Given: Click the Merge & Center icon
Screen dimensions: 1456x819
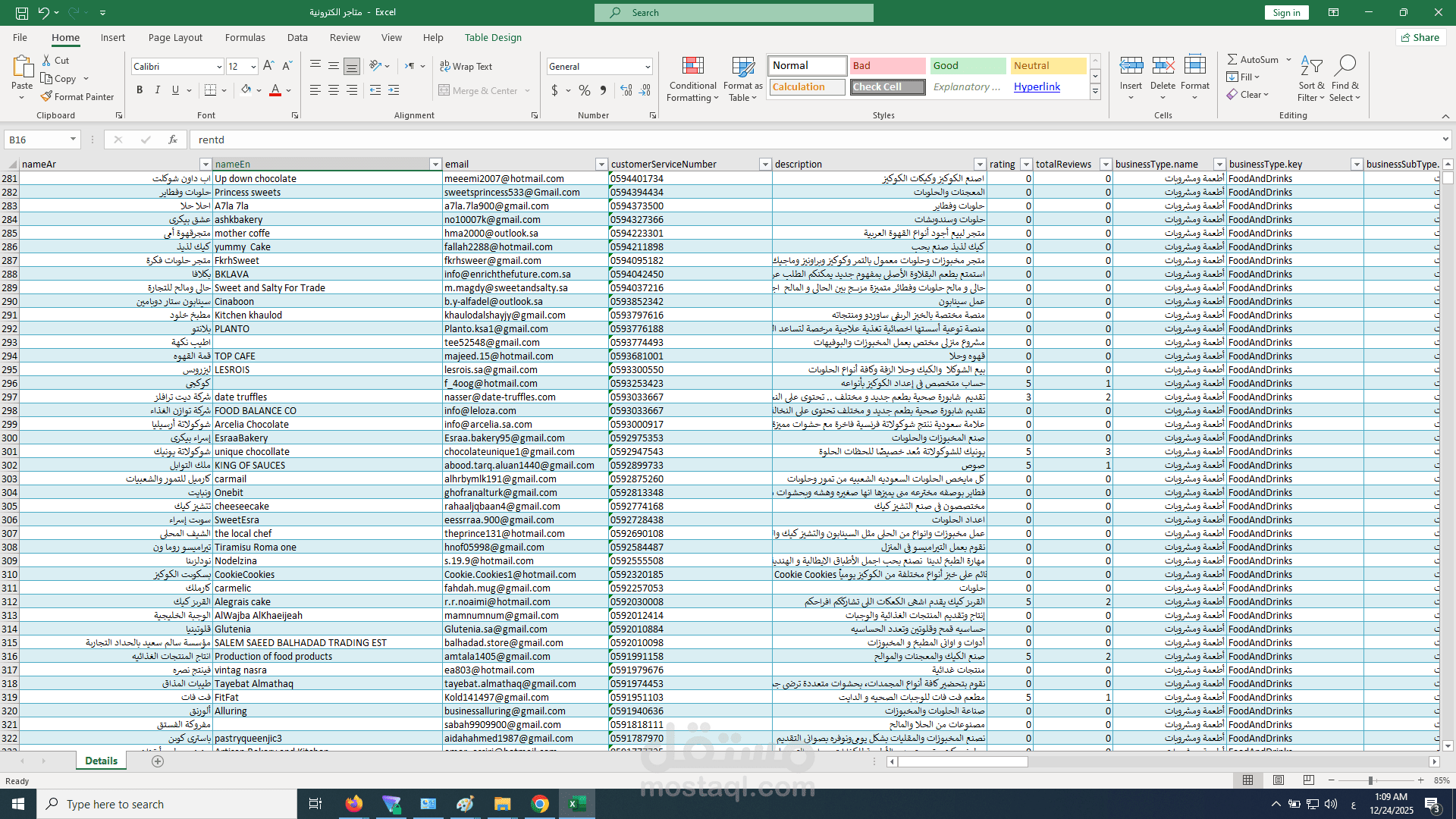Looking at the screenshot, I should [444, 90].
